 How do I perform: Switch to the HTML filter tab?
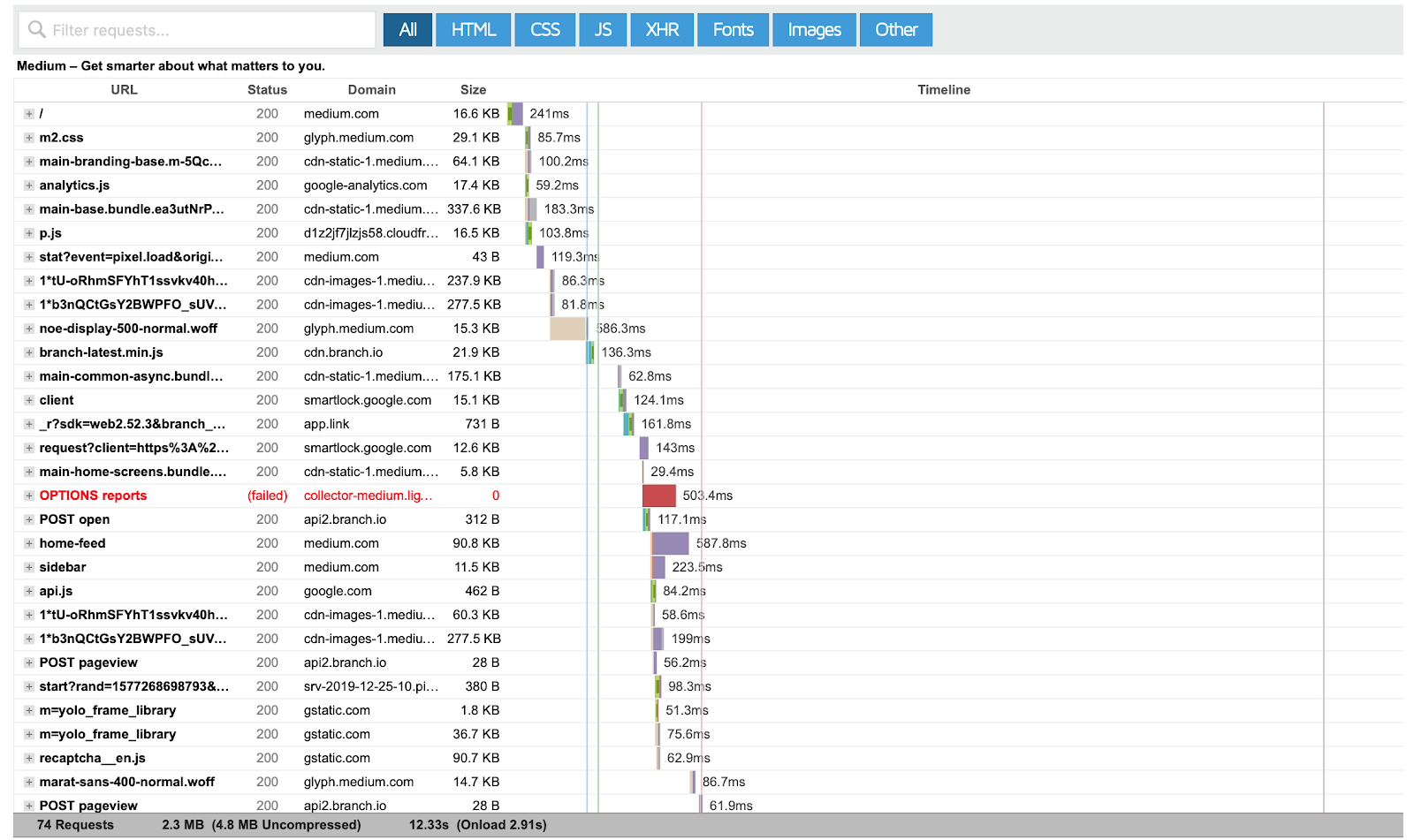[x=474, y=30]
